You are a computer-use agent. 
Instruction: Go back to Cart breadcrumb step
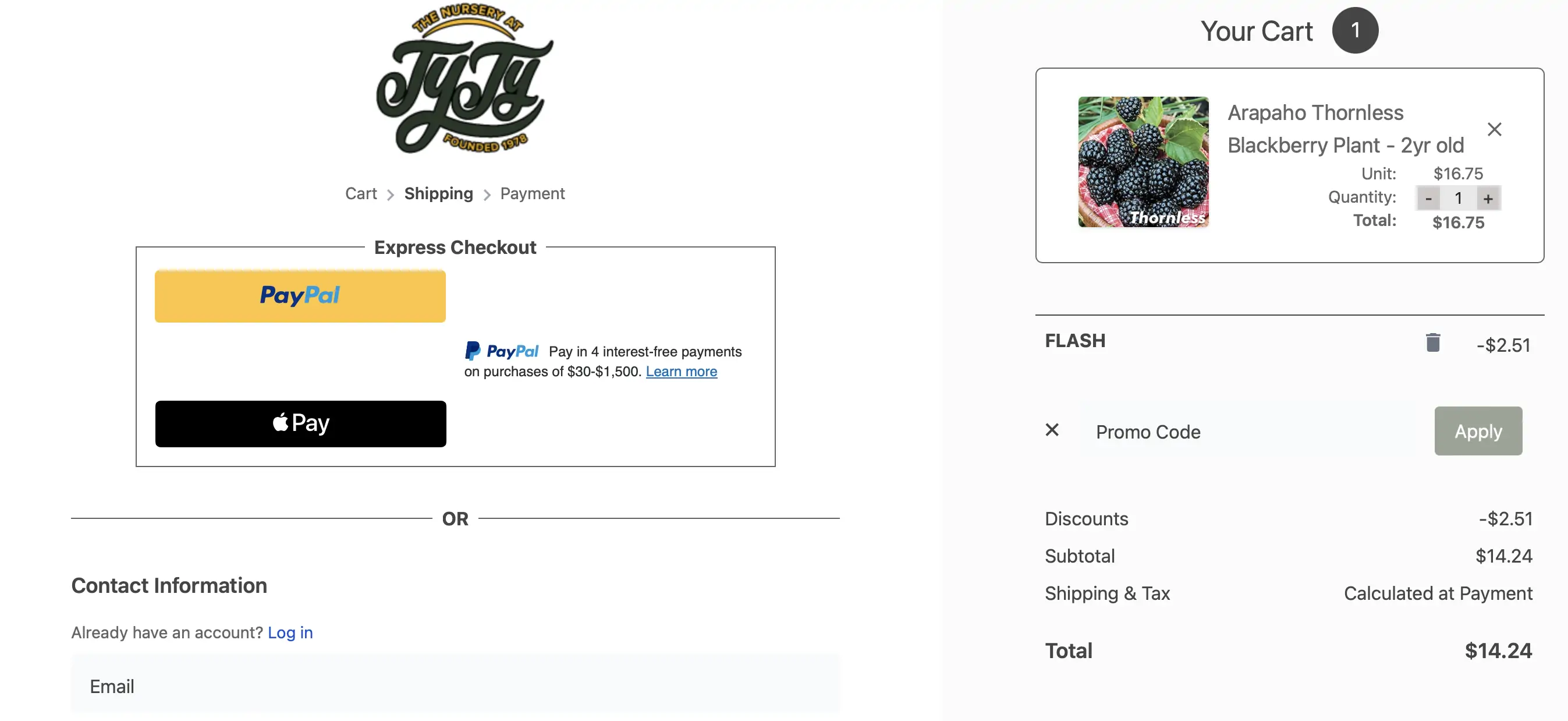361,194
